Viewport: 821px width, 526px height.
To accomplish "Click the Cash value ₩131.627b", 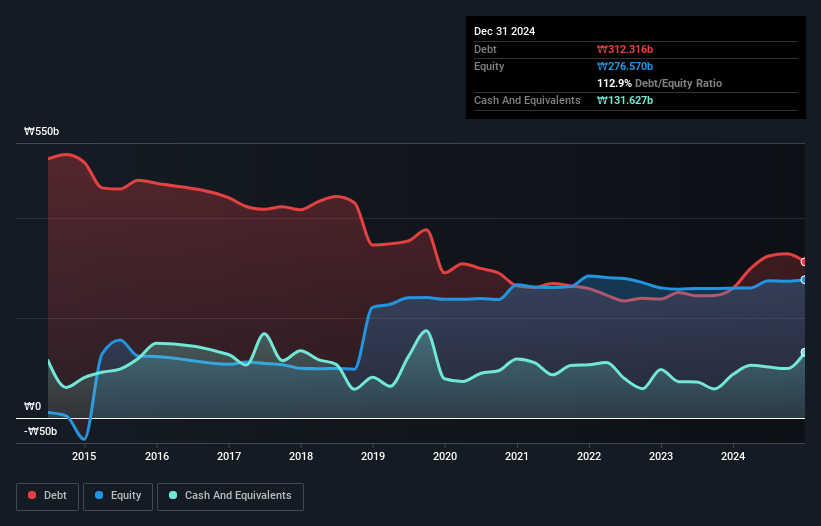I will pos(625,100).
